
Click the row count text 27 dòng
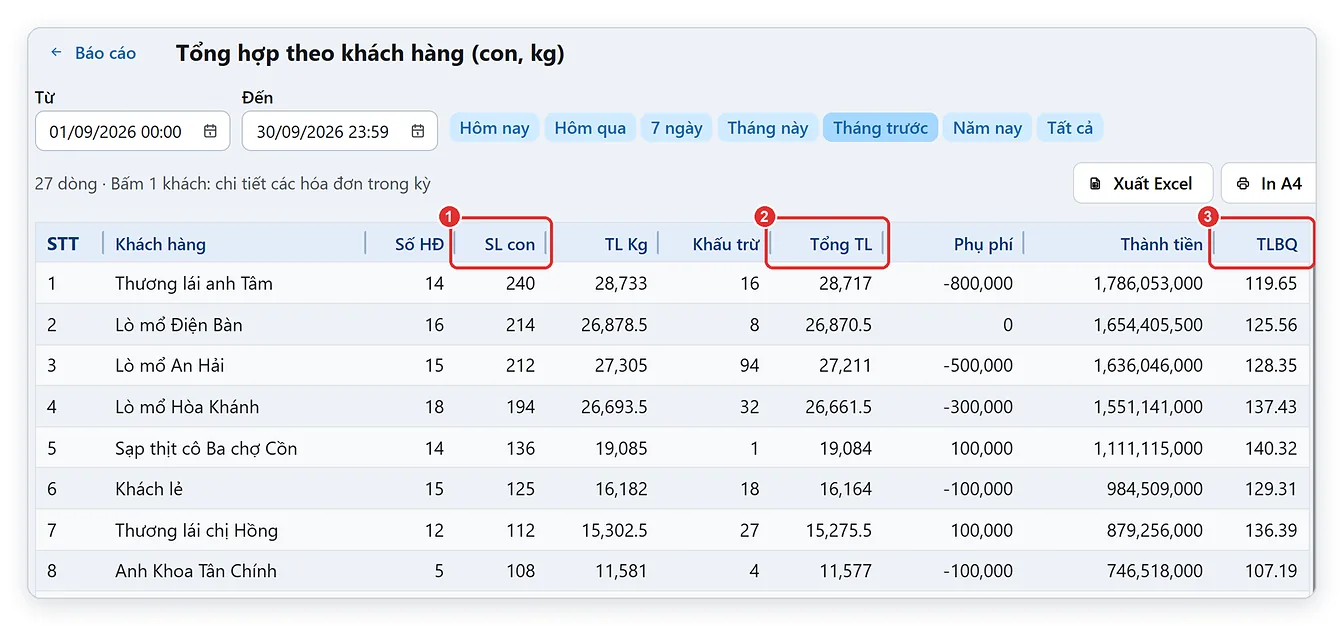(x=66, y=184)
